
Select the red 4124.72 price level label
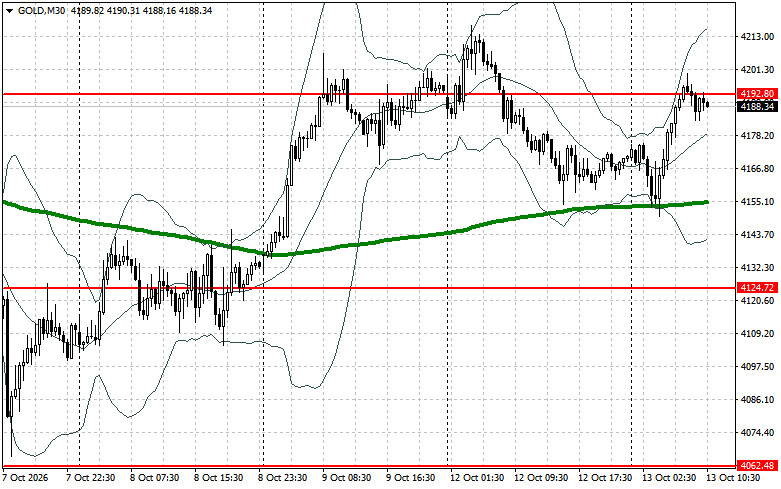click(757, 288)
